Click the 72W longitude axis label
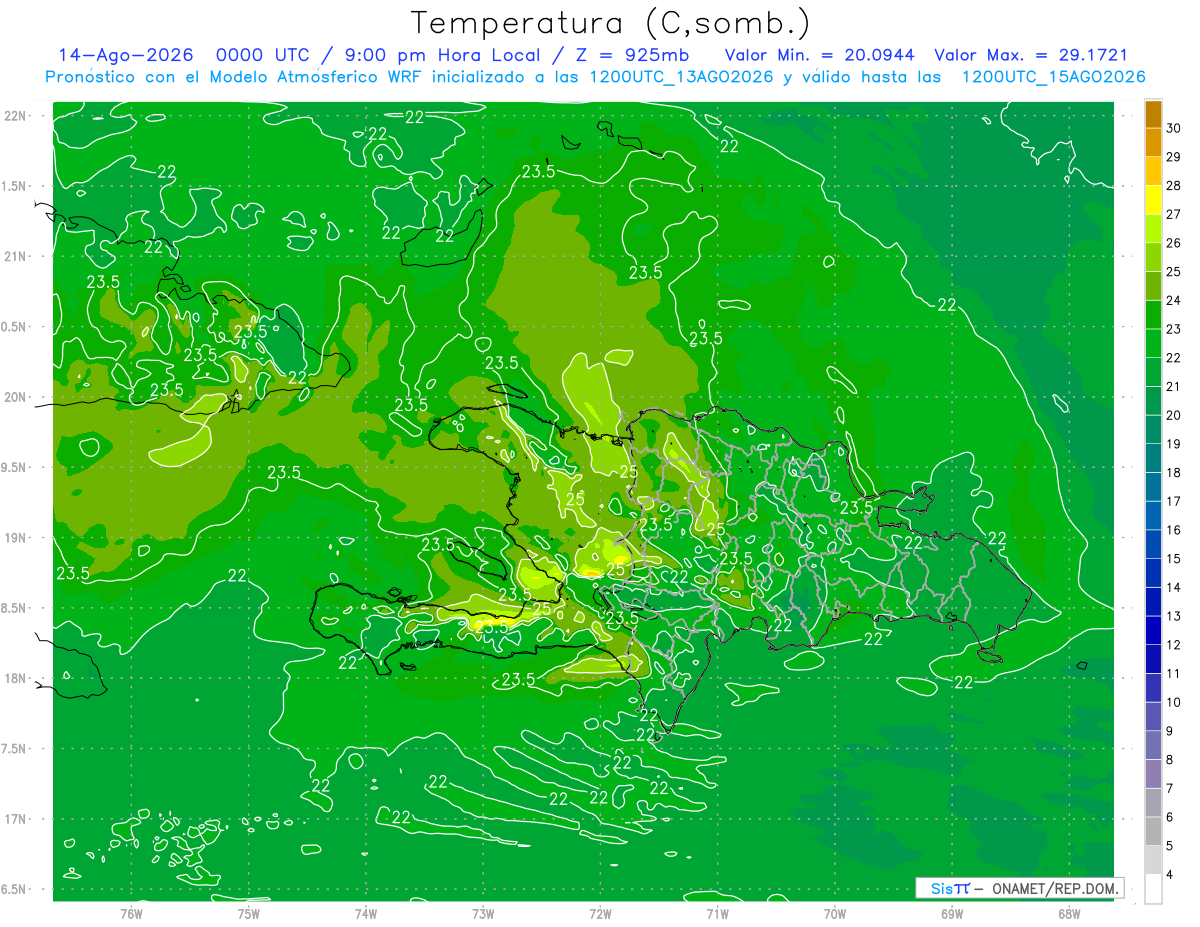1200x927 pixels. tap(600, 914)
